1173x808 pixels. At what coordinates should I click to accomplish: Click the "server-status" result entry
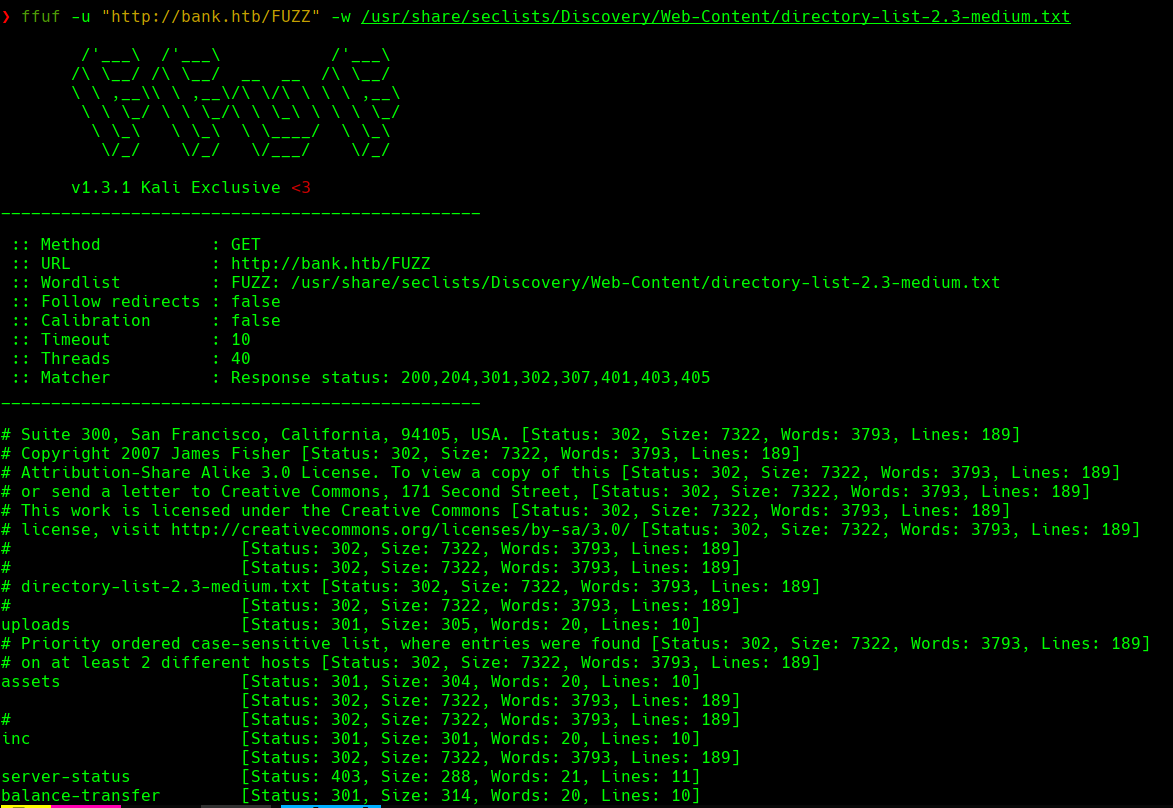click(66, 777)
